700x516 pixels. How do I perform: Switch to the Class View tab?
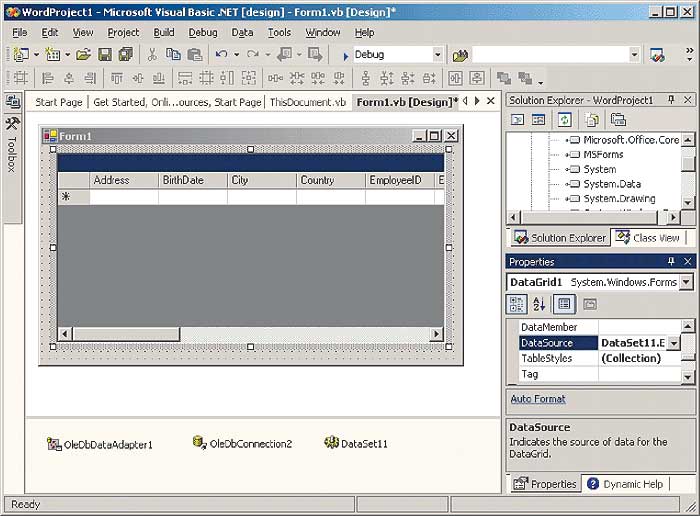(648, 238)
